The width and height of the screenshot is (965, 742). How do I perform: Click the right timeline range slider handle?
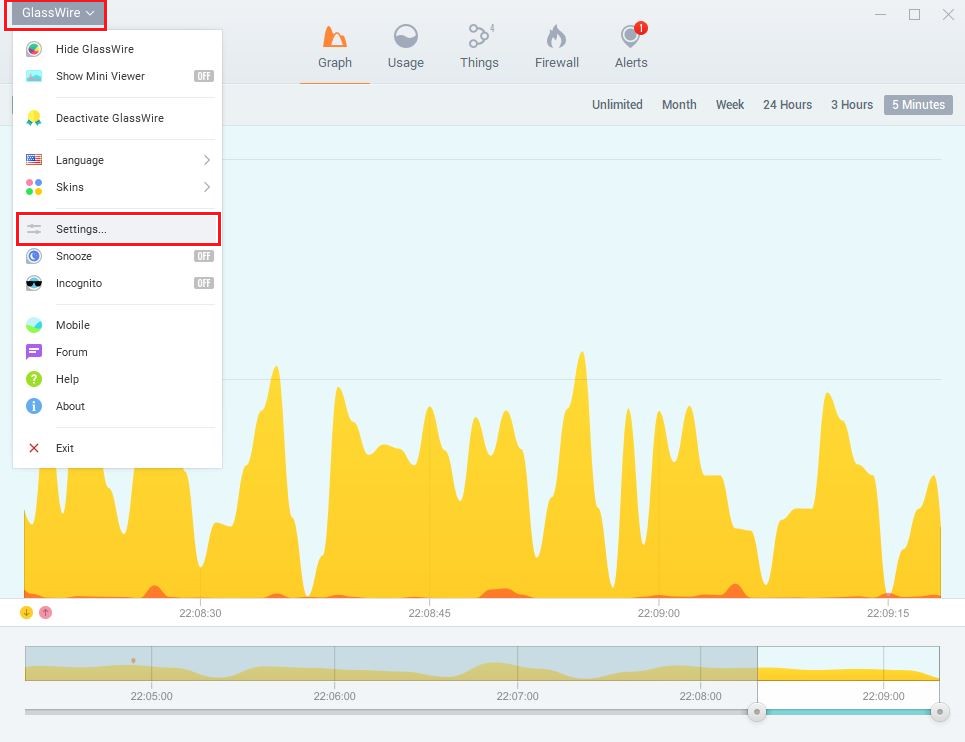pos(940,712)
